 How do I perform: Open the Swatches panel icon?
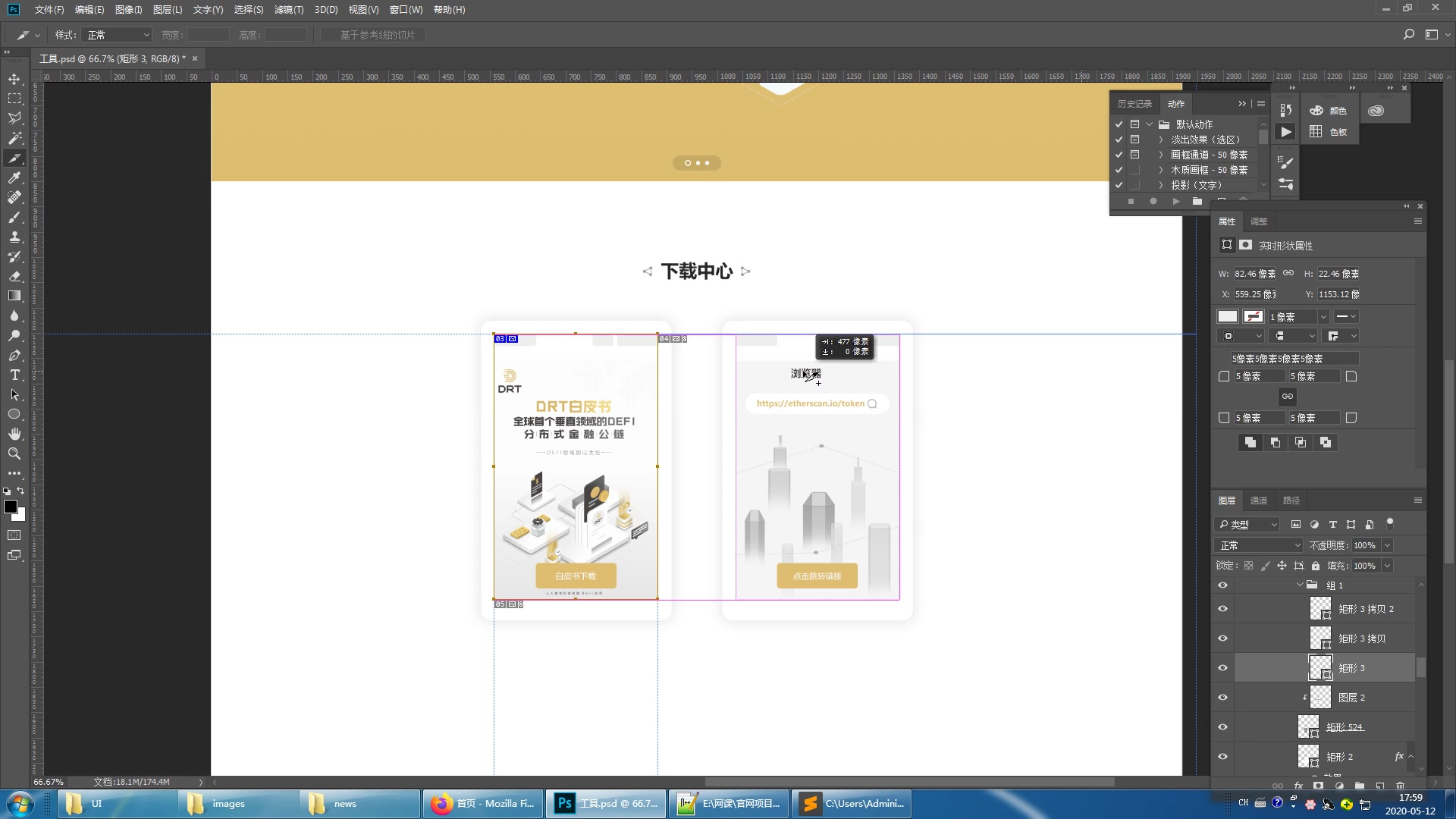(1316, 132)
